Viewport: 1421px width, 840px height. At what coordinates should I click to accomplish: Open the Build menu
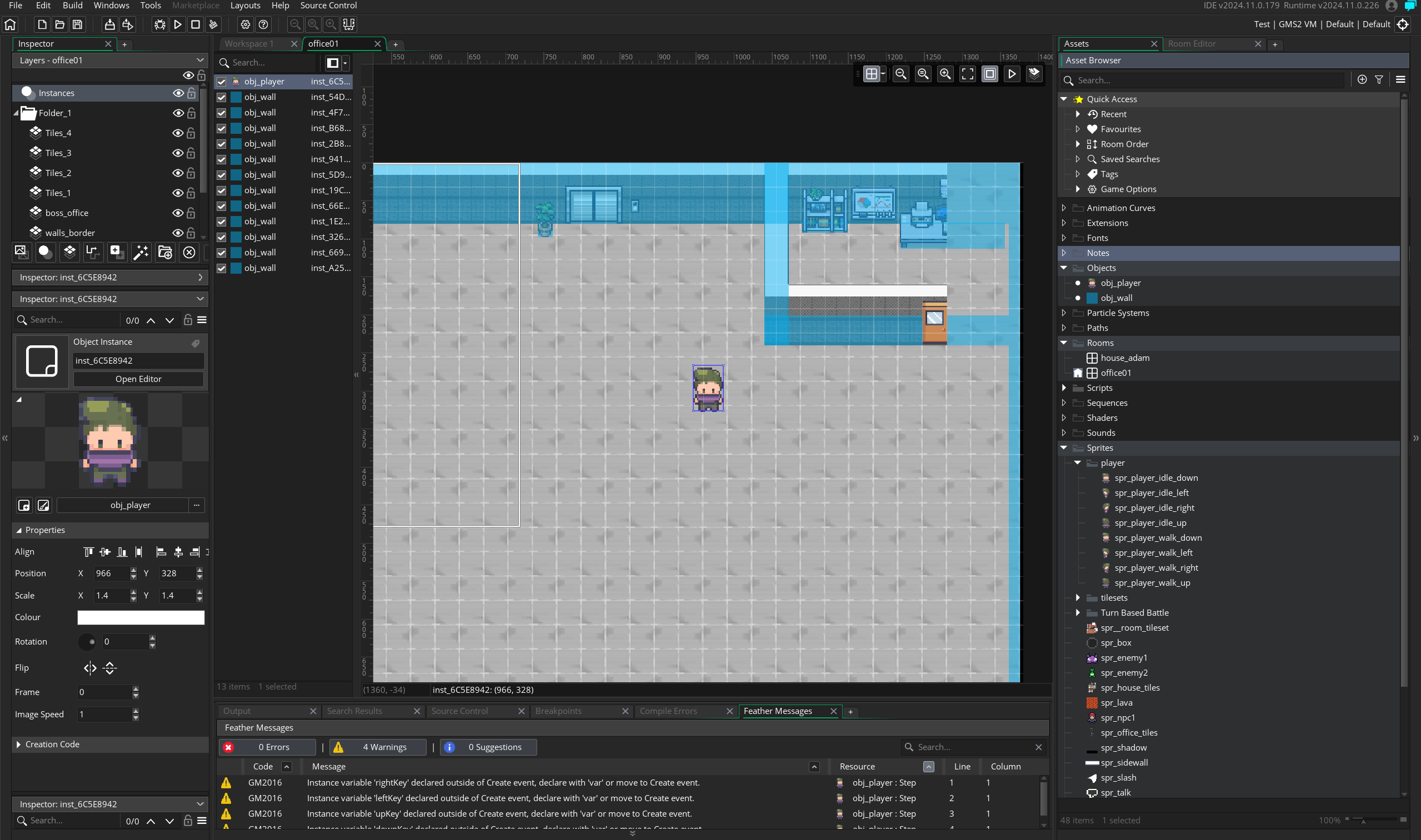point(72,6)
